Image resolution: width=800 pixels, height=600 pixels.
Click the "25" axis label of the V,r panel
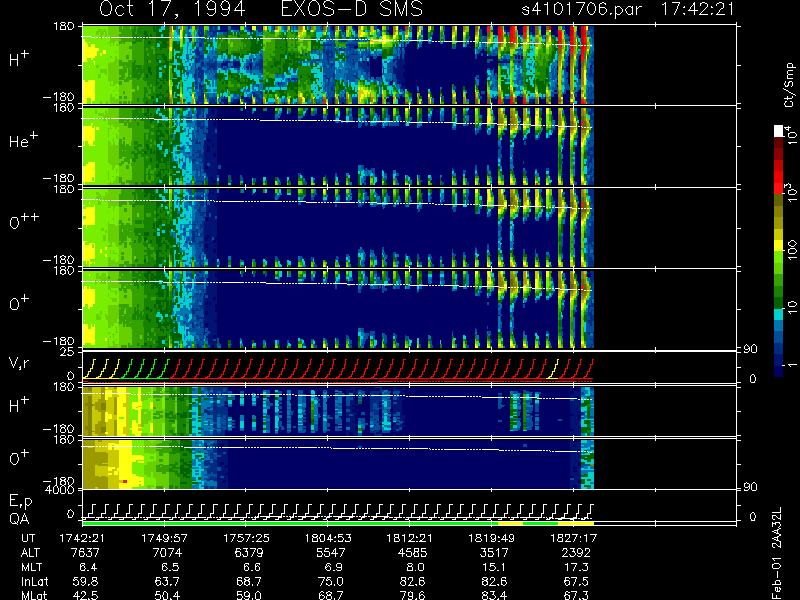(69, 352)
